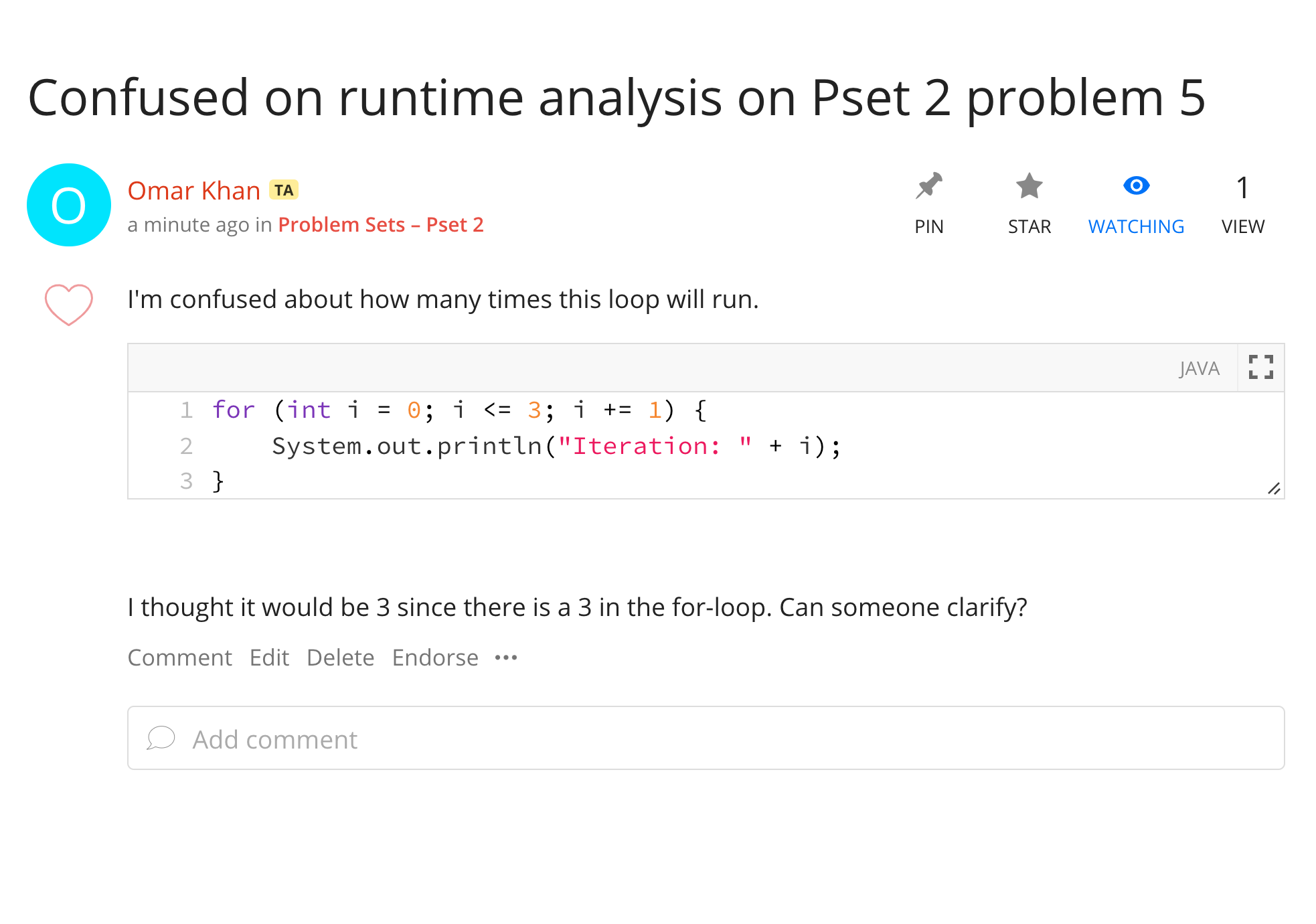
Task: Click the code block resize handle
Action: tap(1274, 489)
